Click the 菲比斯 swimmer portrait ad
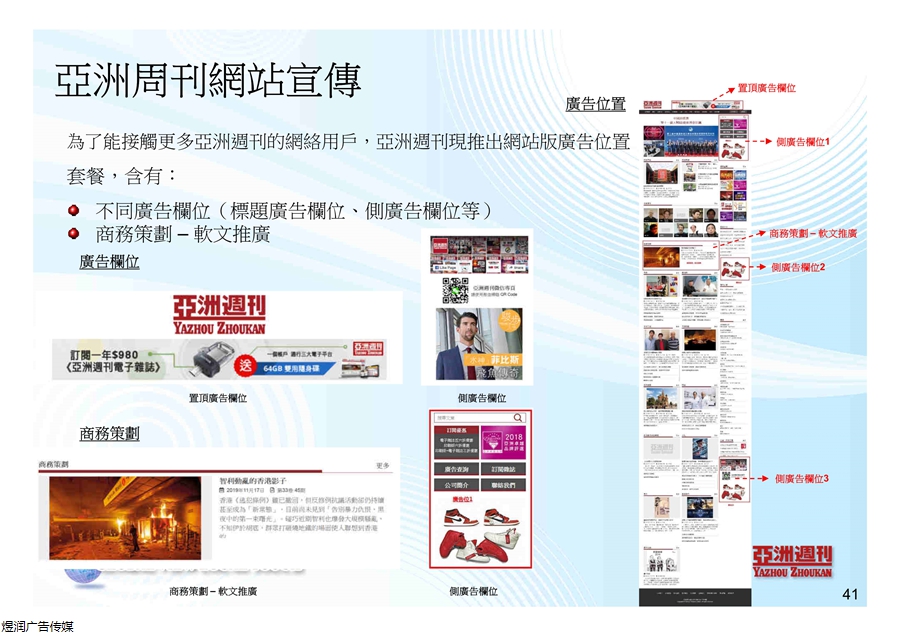Image resolution: width=900 pixels, height=636 pixels. (x=479, y=344)
